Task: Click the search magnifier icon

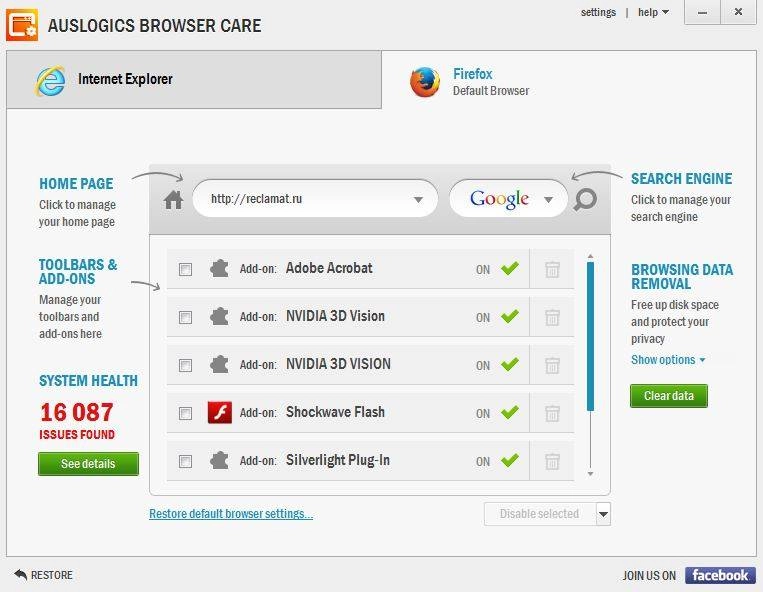Action: click(585, 199)
